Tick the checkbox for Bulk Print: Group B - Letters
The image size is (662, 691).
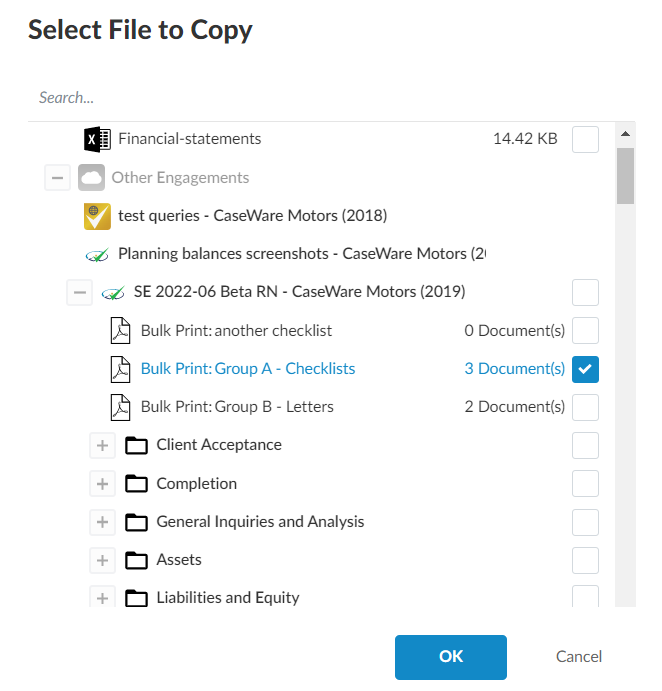(x=585, y=407)
